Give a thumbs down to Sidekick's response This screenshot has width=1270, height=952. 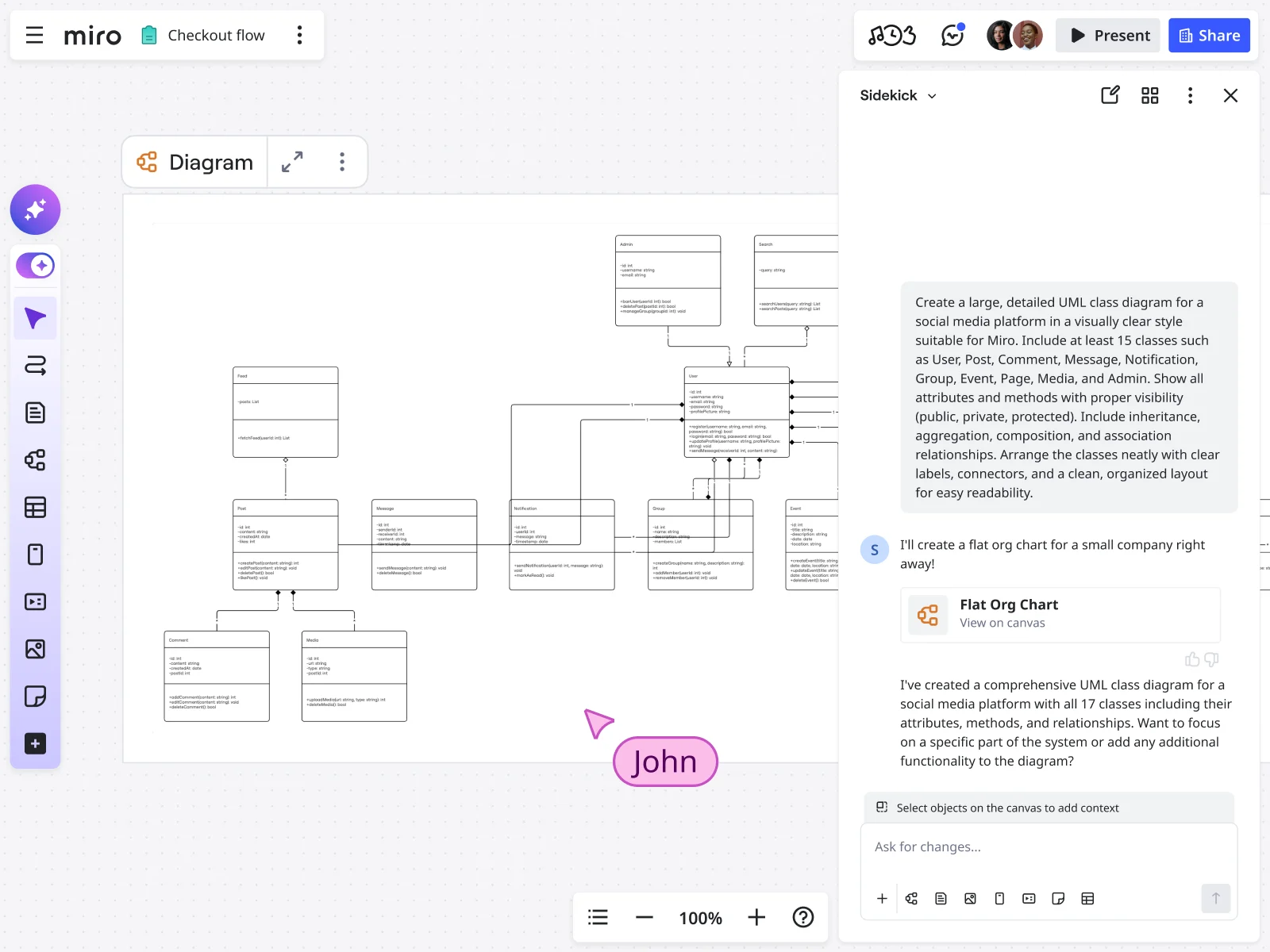[1210, 660]
